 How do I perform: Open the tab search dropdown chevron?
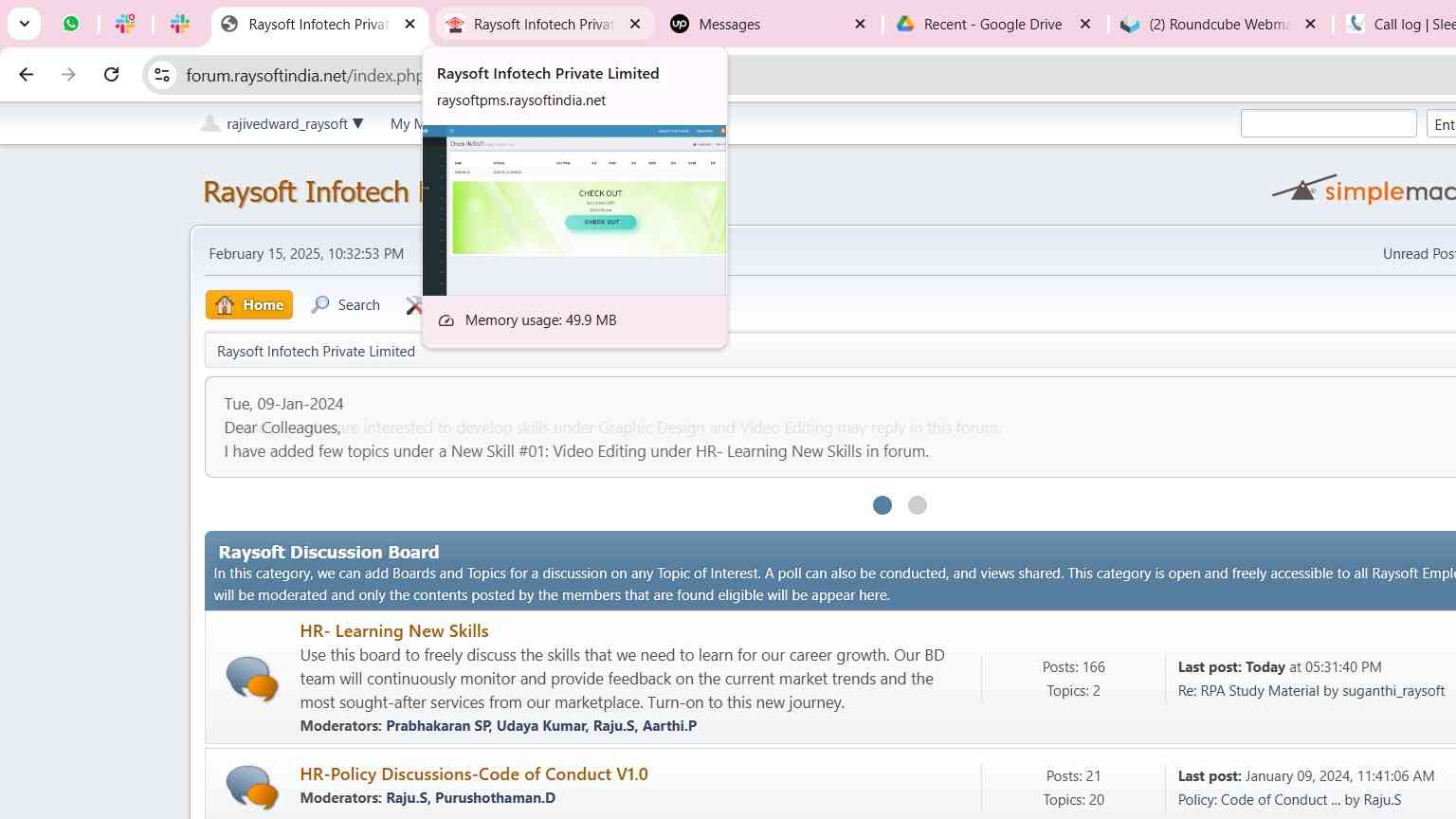coord(25,24)
